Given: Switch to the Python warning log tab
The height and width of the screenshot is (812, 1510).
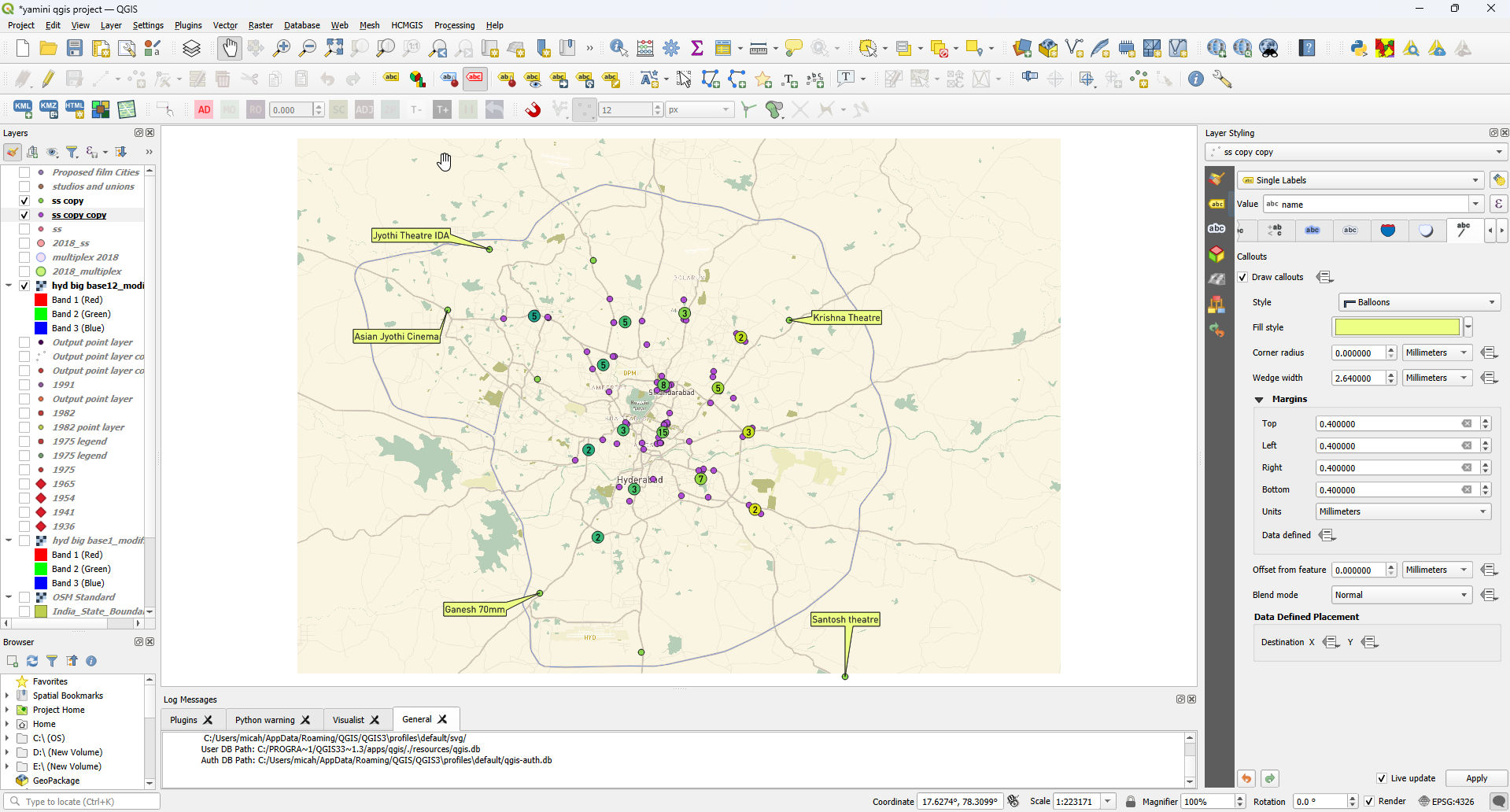Looking at the screenshot, I should (264, 720).
